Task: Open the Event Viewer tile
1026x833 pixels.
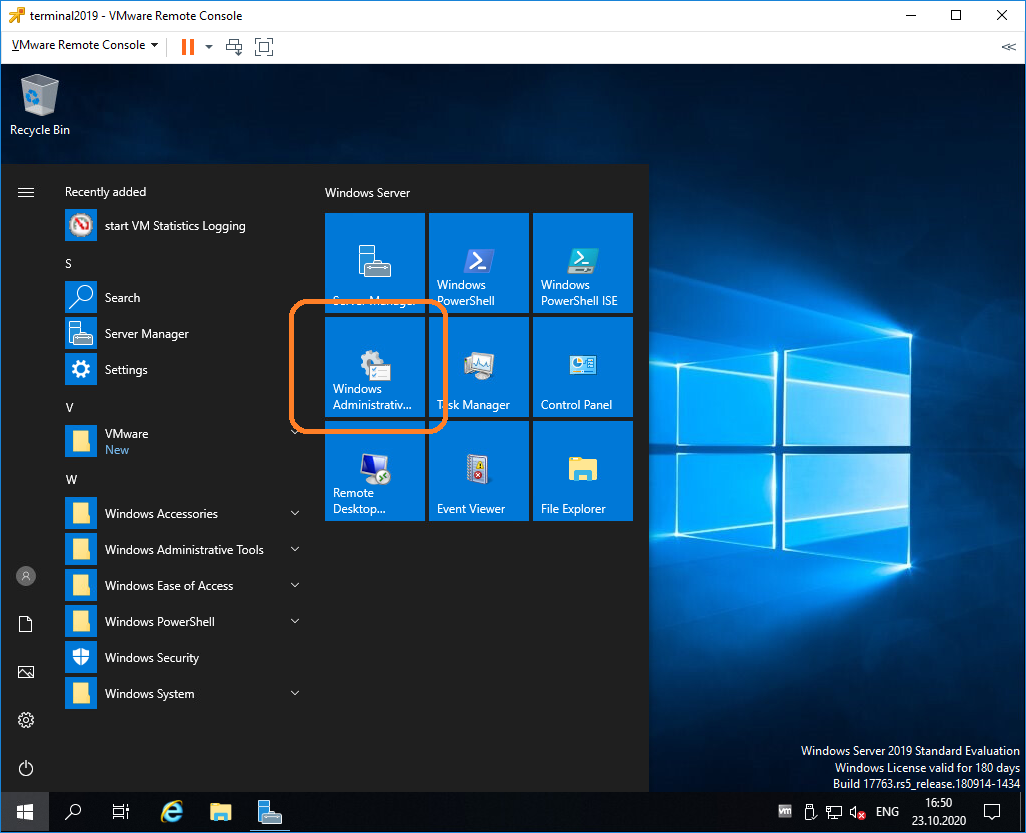Action: click(x=479, y=471)
